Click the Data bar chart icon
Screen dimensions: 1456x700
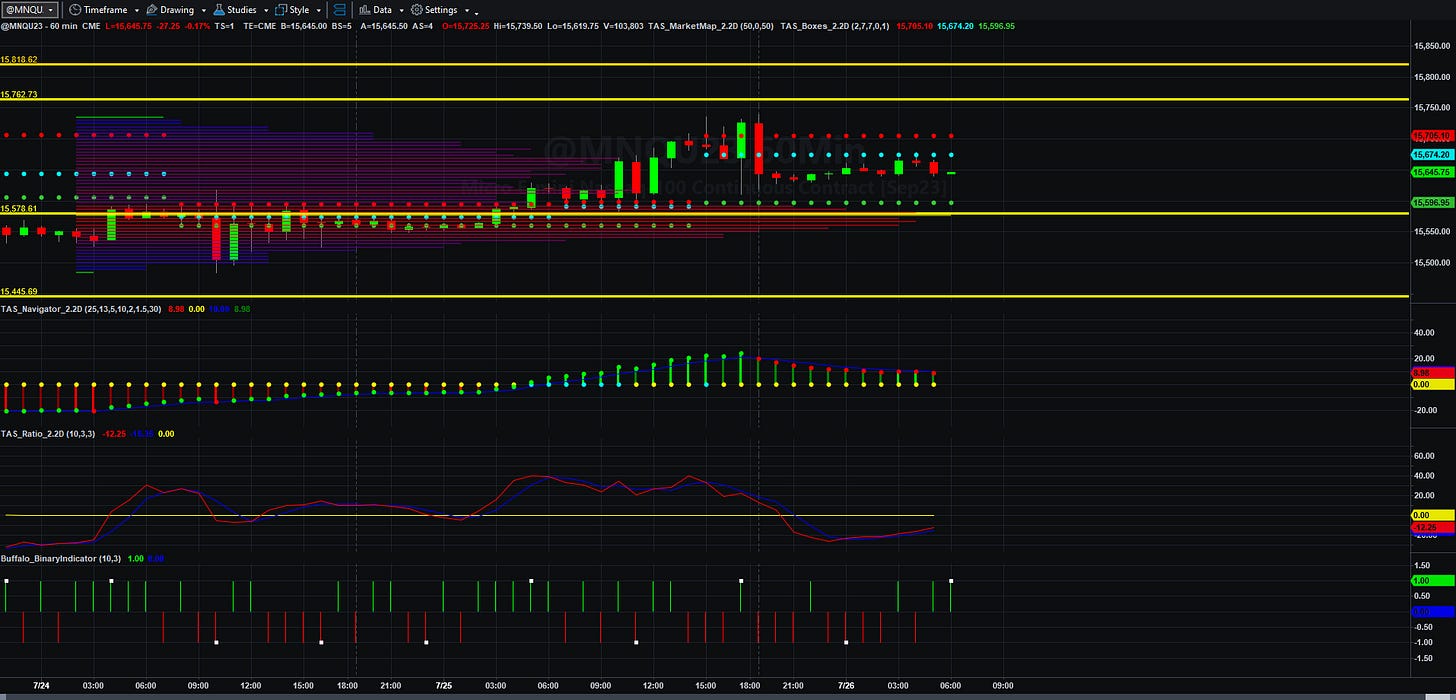[x=364, y=9]
